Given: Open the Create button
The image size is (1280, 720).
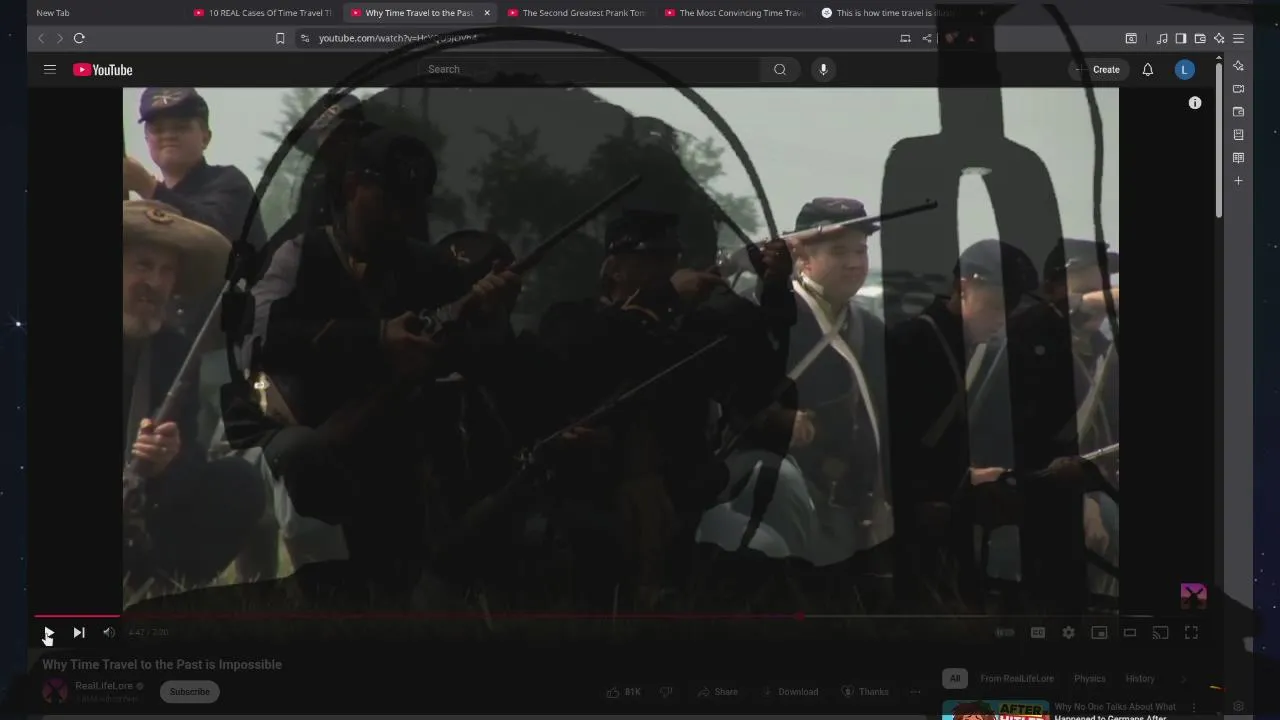Looking at the screenshot, I should 1097,69.
